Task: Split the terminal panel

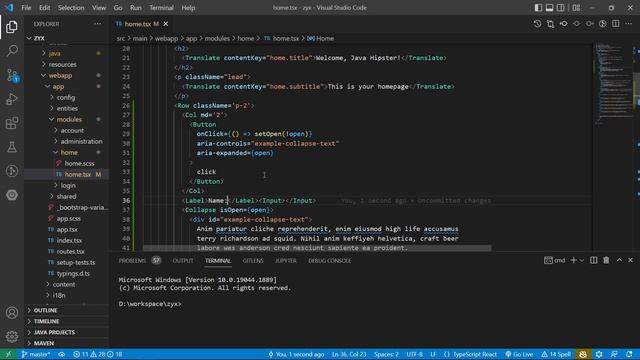Action: (593, 260)
